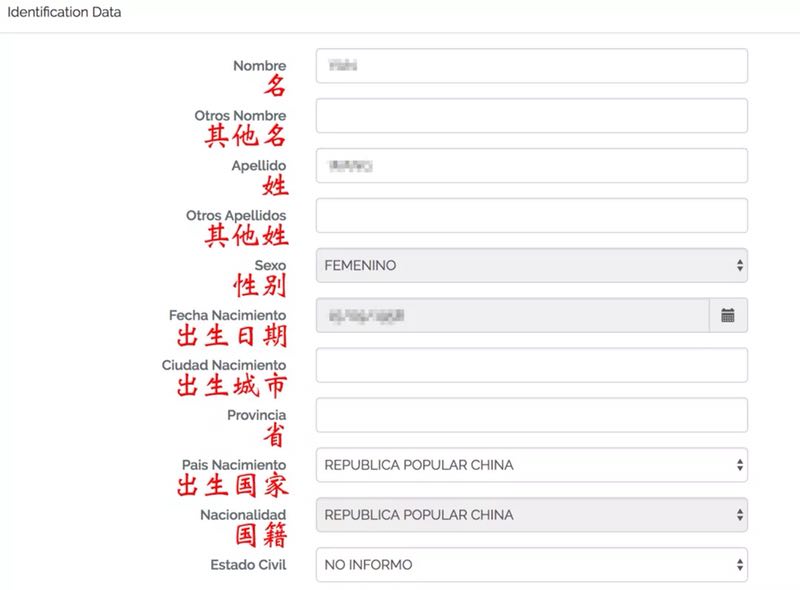Click the Provincia field label
The image size is (800, 590).
click(256, 415)
